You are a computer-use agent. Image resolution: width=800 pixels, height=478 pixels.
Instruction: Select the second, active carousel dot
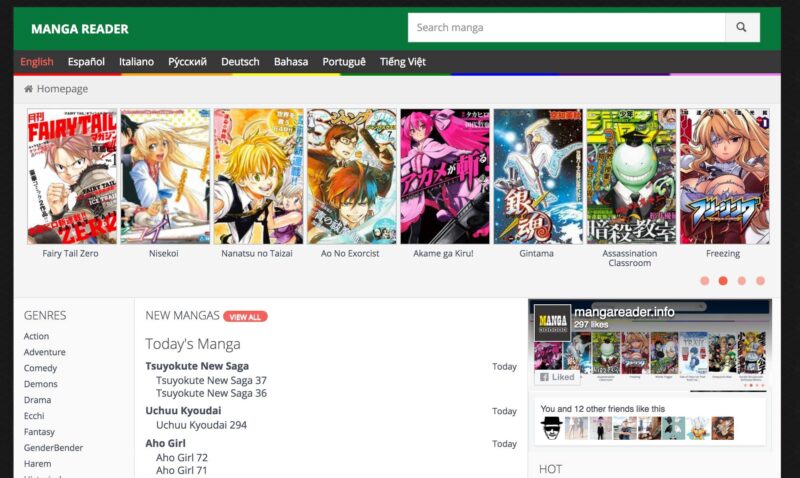[x=723, y=281]
